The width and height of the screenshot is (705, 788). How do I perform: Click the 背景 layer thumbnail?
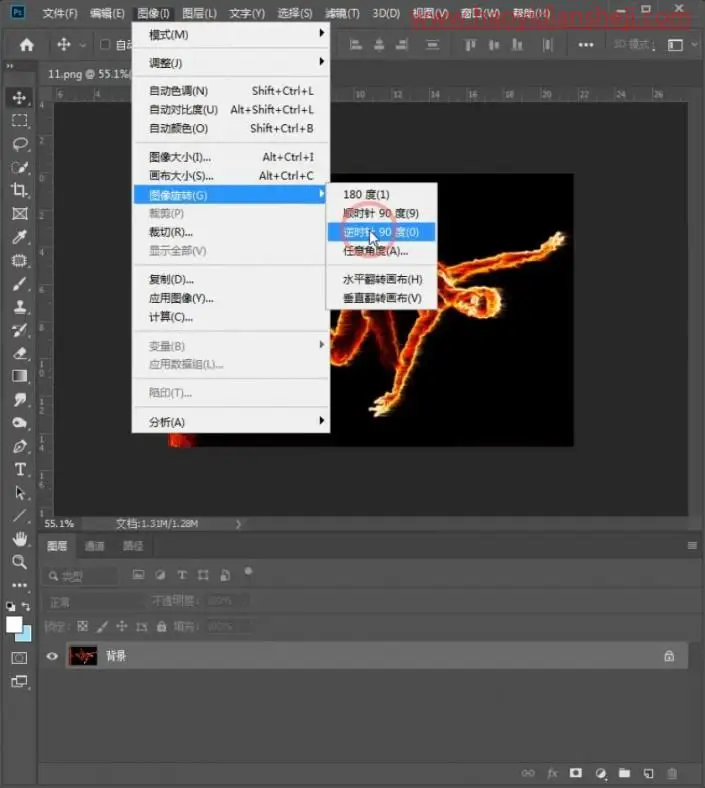(x=83, y=656)
